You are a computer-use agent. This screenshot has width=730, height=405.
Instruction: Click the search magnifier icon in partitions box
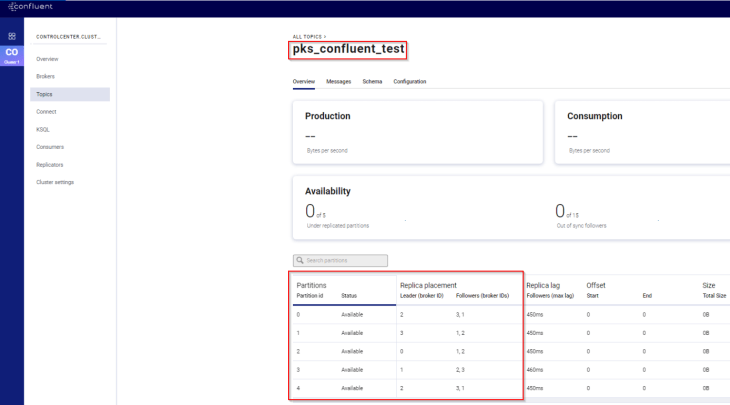tap(298, 261)
